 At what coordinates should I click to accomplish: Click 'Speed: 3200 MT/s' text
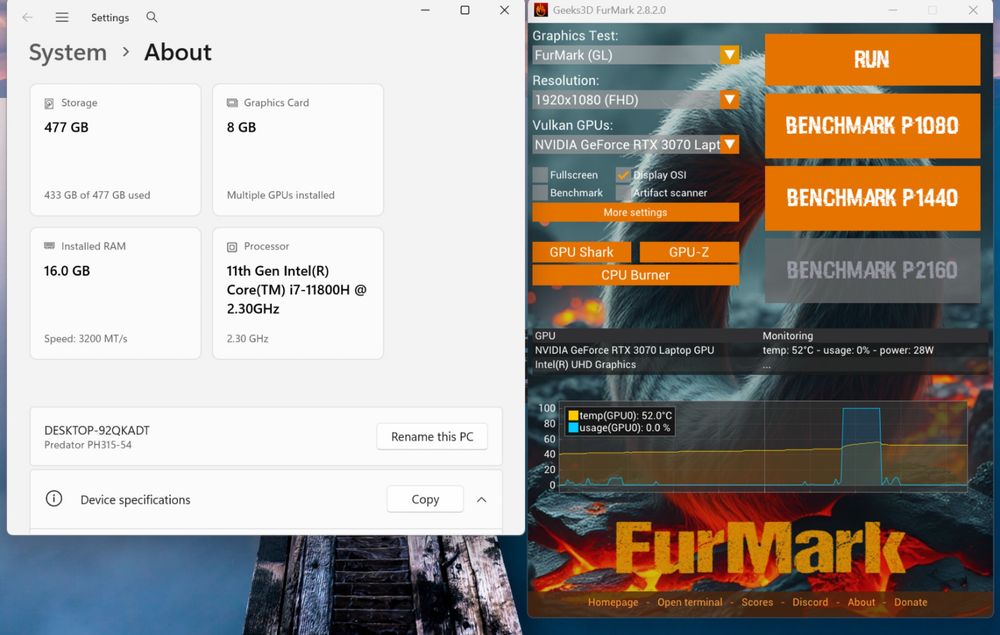click(85, 339)
